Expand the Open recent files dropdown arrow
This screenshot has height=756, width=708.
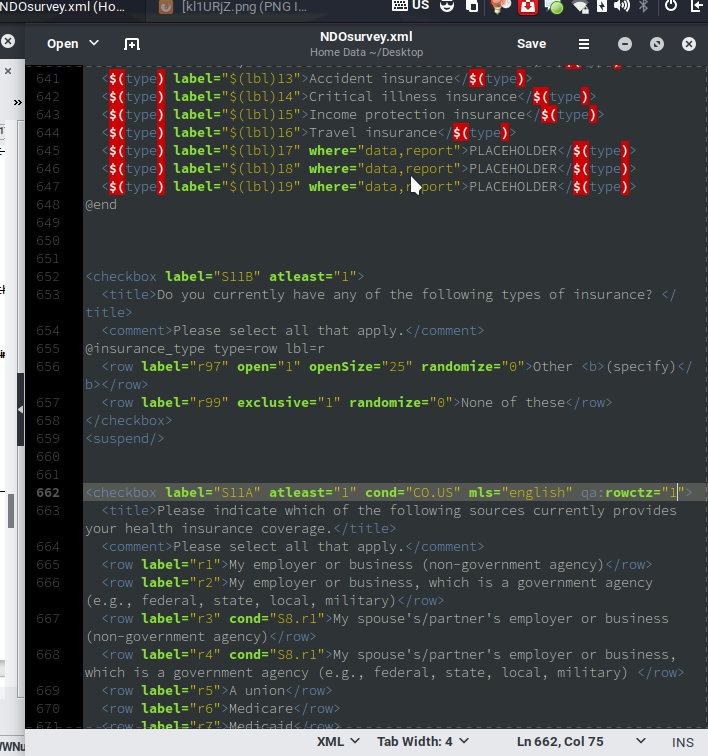94,43
